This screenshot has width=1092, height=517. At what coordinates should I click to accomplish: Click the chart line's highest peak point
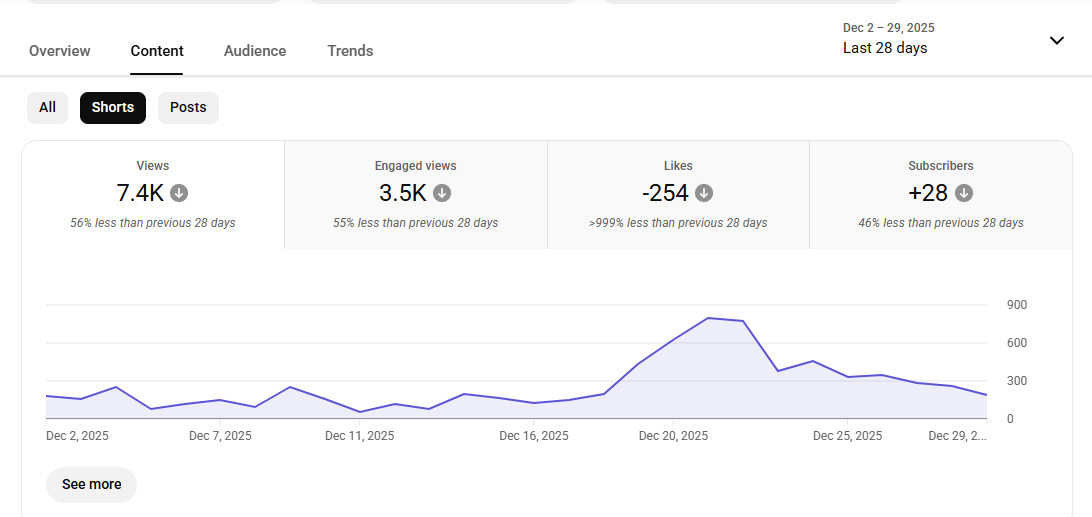[708, 318]
